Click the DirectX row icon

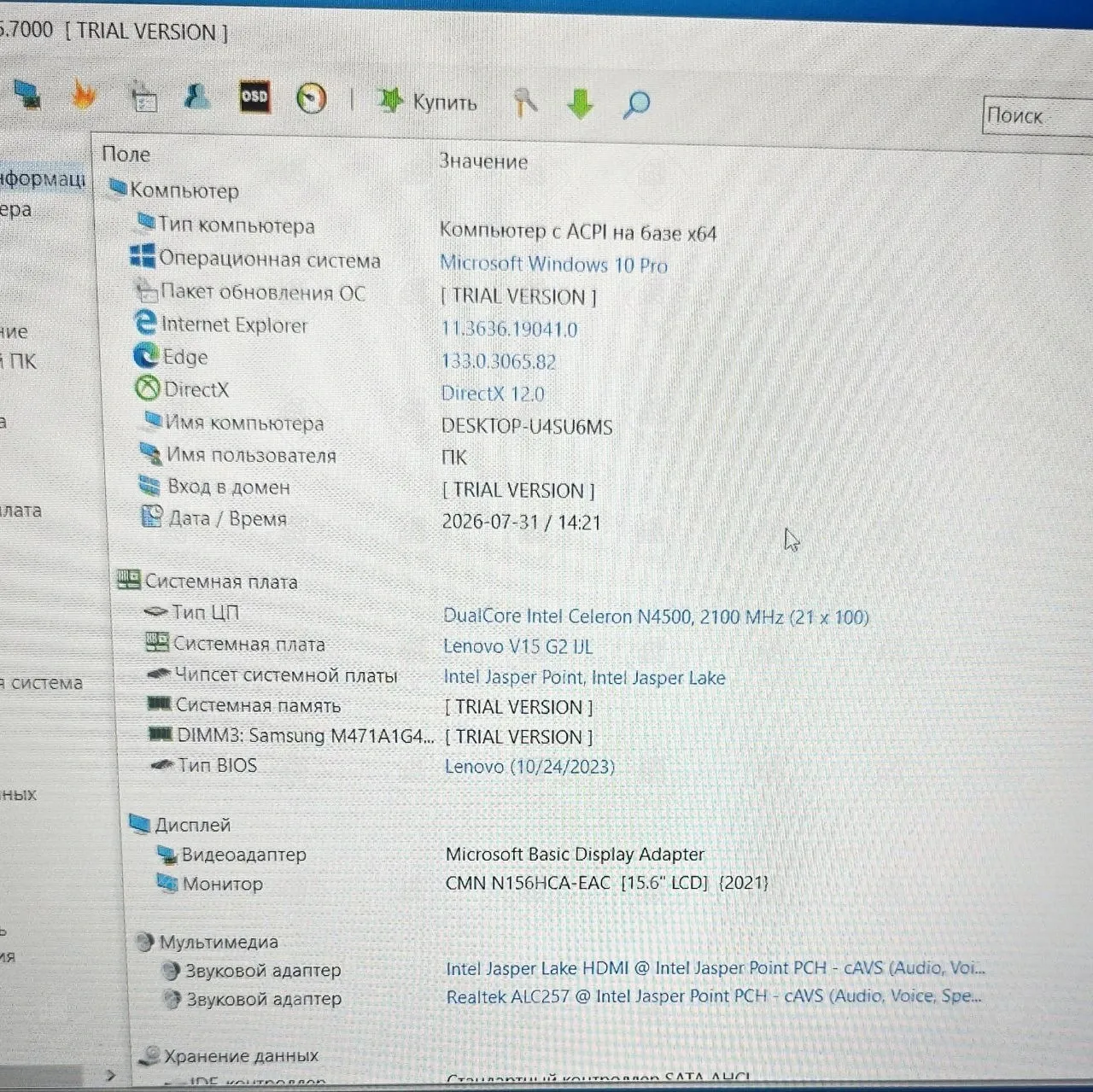pos(148,388)
